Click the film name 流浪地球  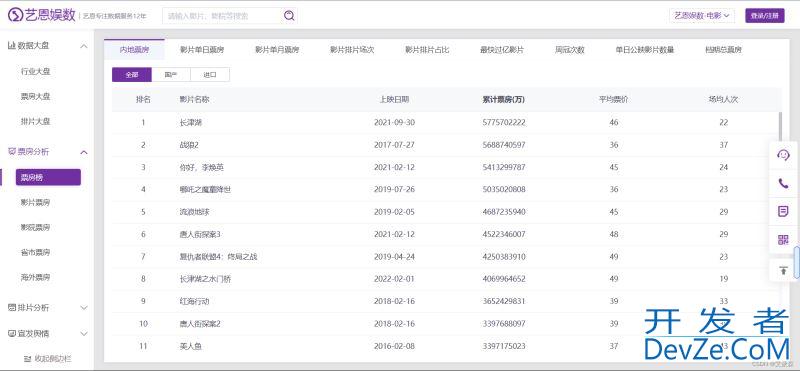click(x=194, y=212)
